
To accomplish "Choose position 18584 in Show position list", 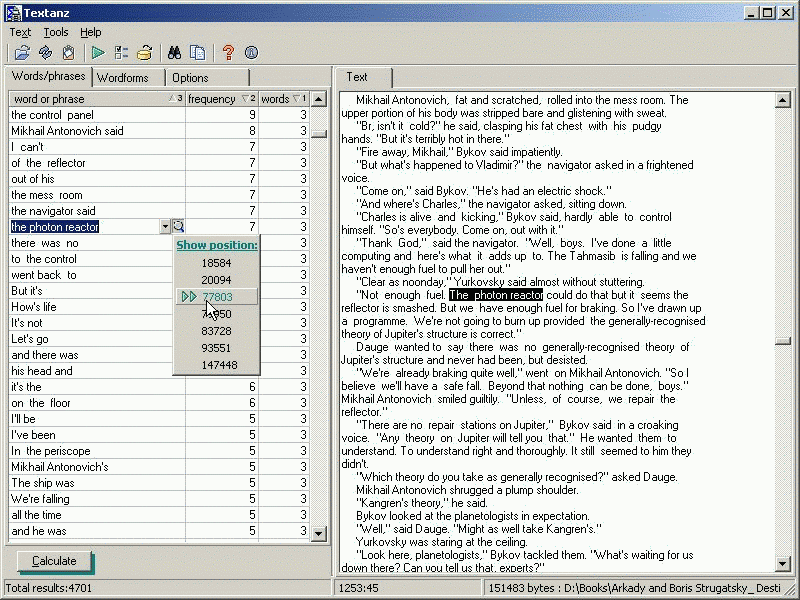I will pyautogui.click(x=216, y=263).
